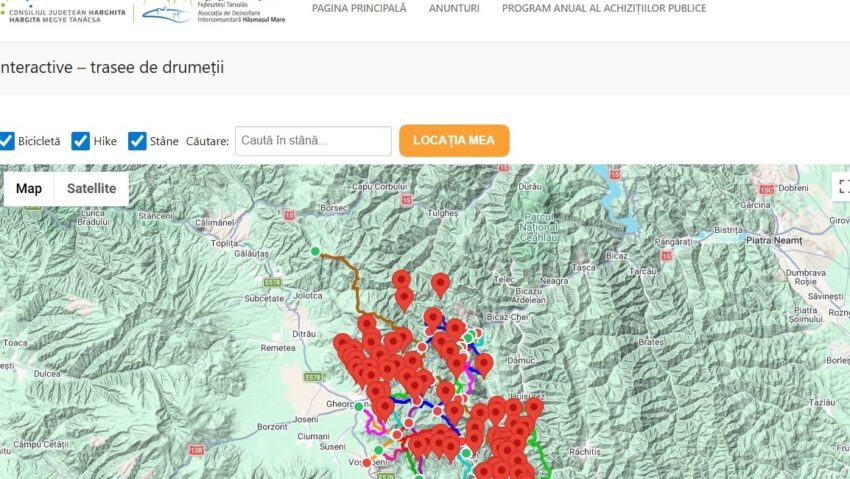850x479 pixels.
Task: Click the red pin left of Dămuc
Action: click(x=484, y=365)
